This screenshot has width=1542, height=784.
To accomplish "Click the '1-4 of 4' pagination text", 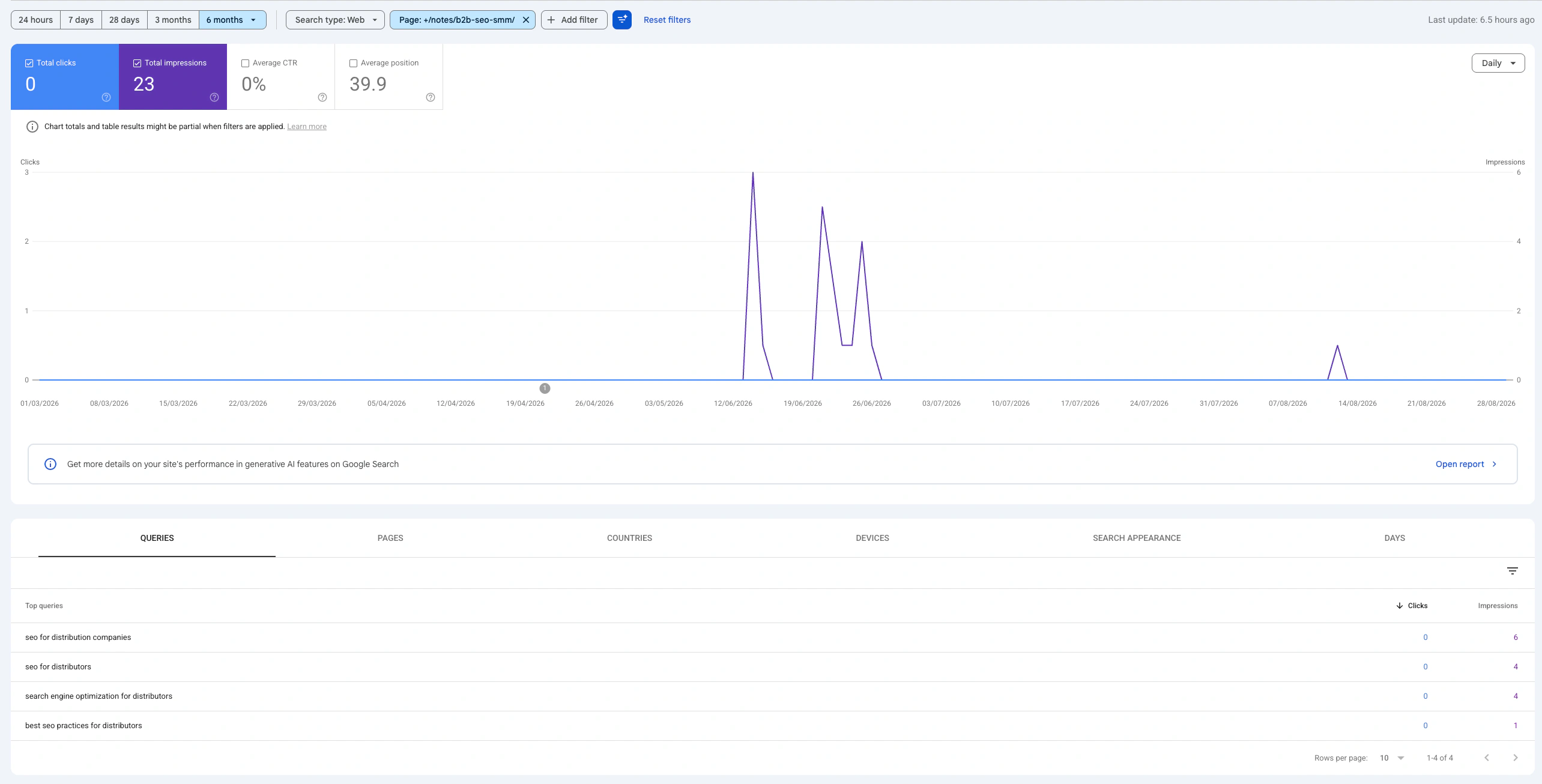I will click(1440, 758).
